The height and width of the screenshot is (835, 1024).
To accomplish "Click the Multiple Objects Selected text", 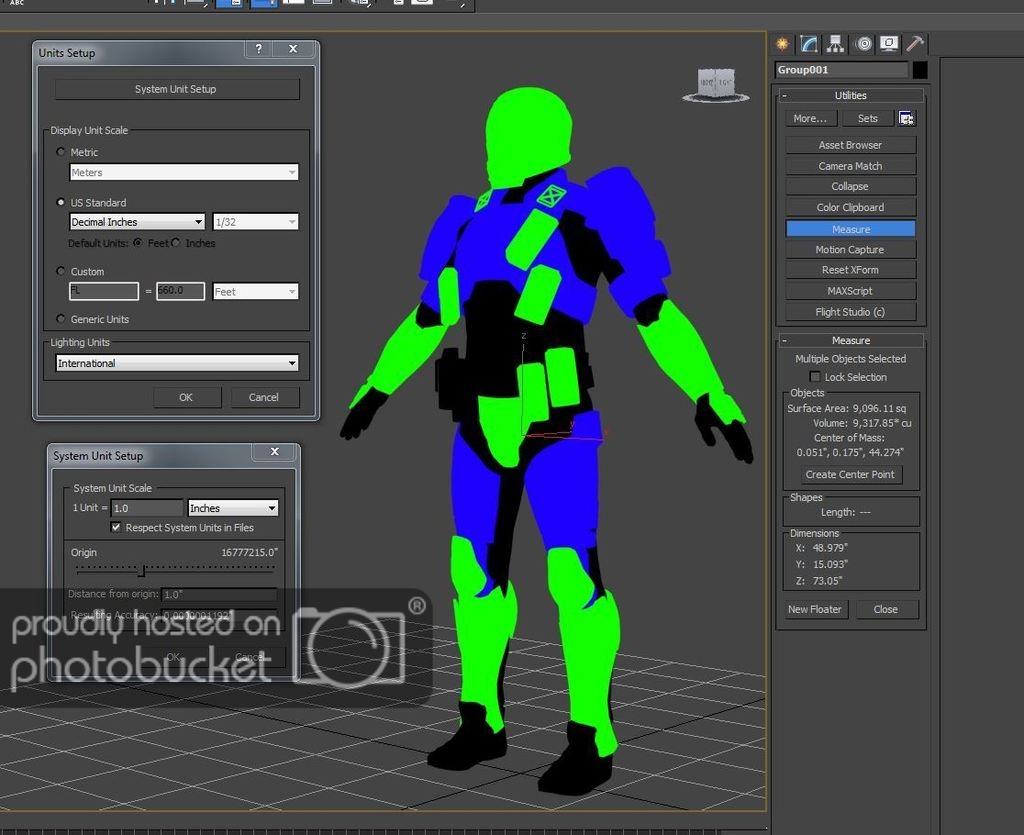I will pos(850,358).
